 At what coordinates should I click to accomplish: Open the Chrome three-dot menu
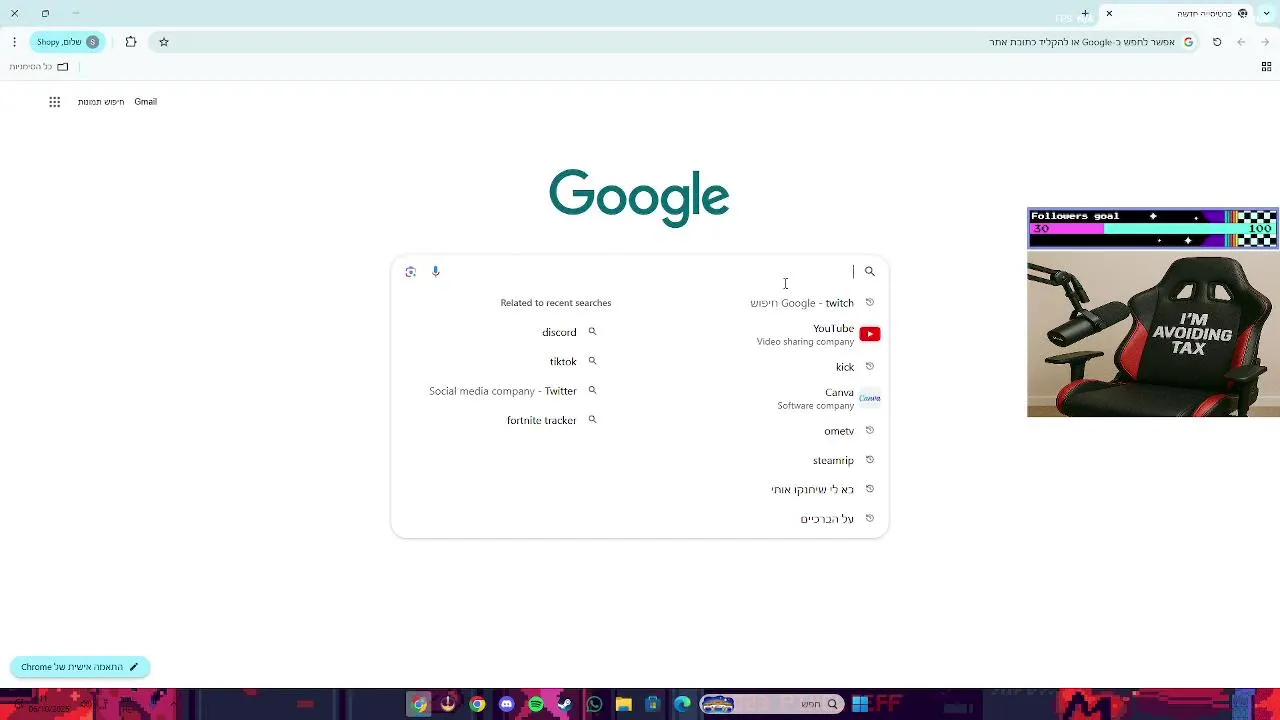14,42
